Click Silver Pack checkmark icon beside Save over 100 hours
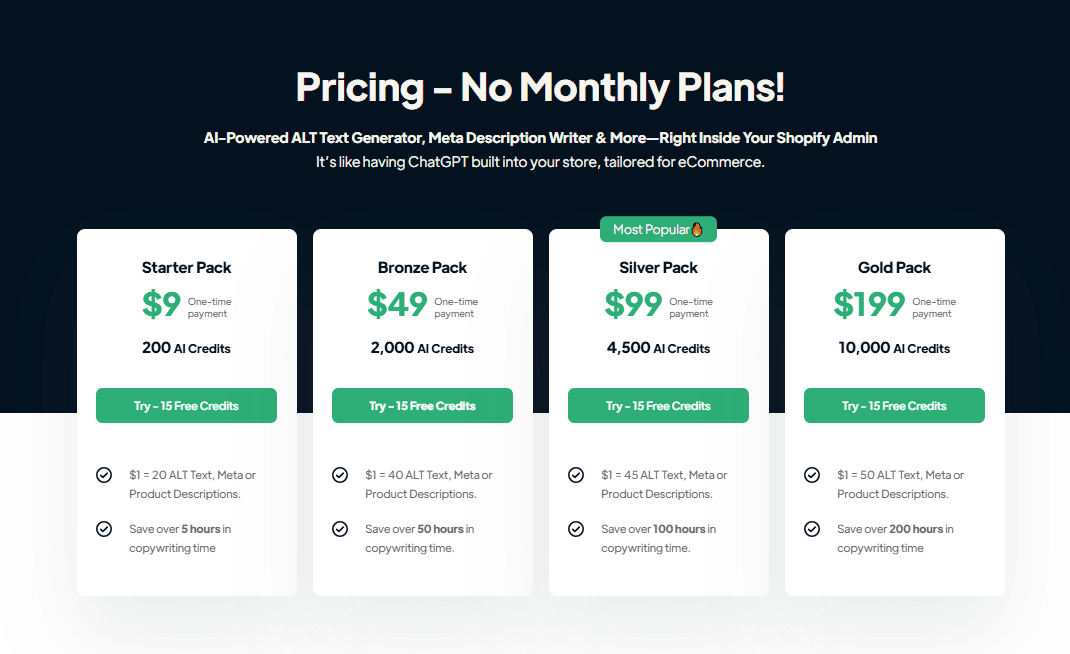Screen dimensions: 1070x654 click(x=576, y=529)
